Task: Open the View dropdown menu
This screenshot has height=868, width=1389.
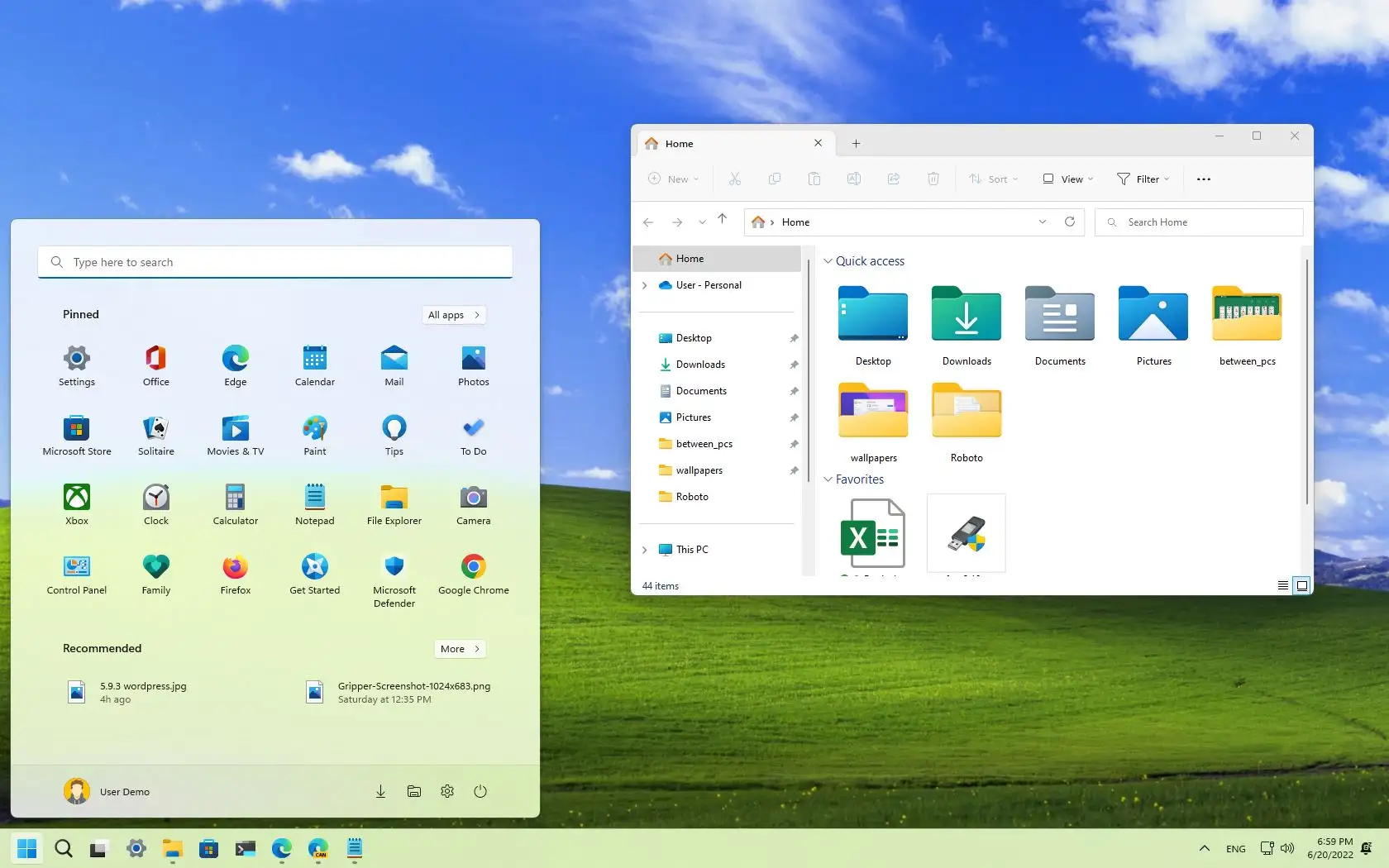Action: (1068, 179)
